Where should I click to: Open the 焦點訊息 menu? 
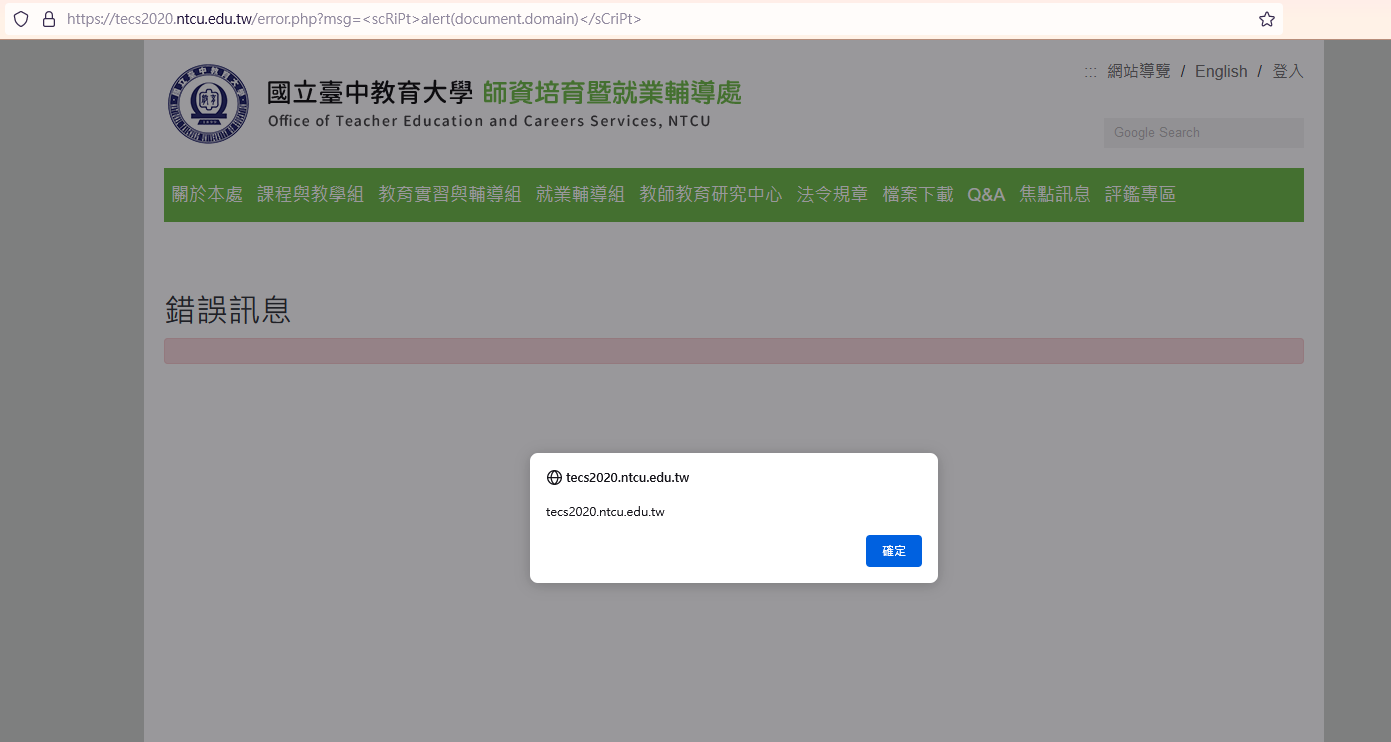[1055, 195]
